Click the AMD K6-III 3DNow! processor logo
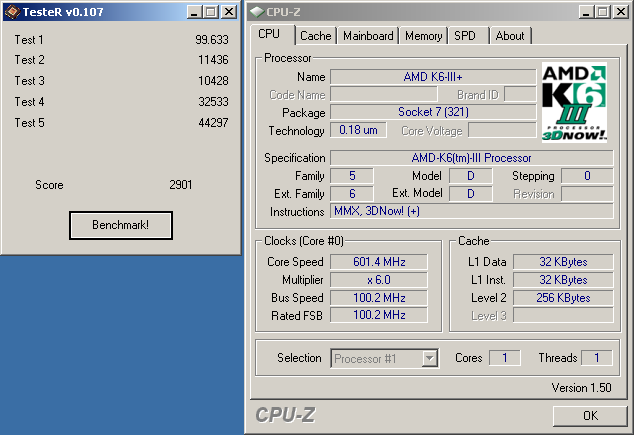634x435 pixels. pyautogui.click(x=574, y=102)
